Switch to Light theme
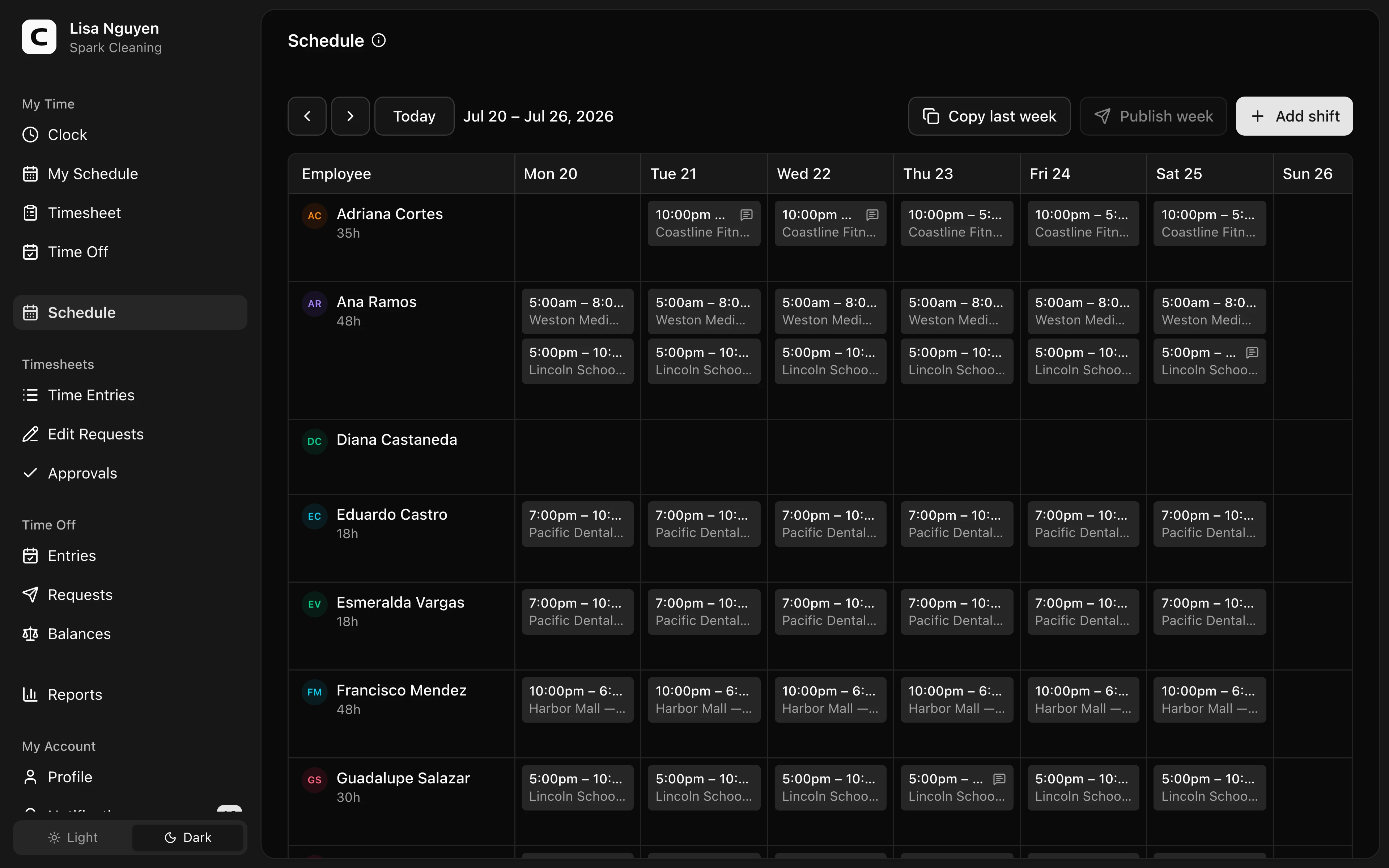Viewport: 1389px width, 868px height. tap(73, 838)
